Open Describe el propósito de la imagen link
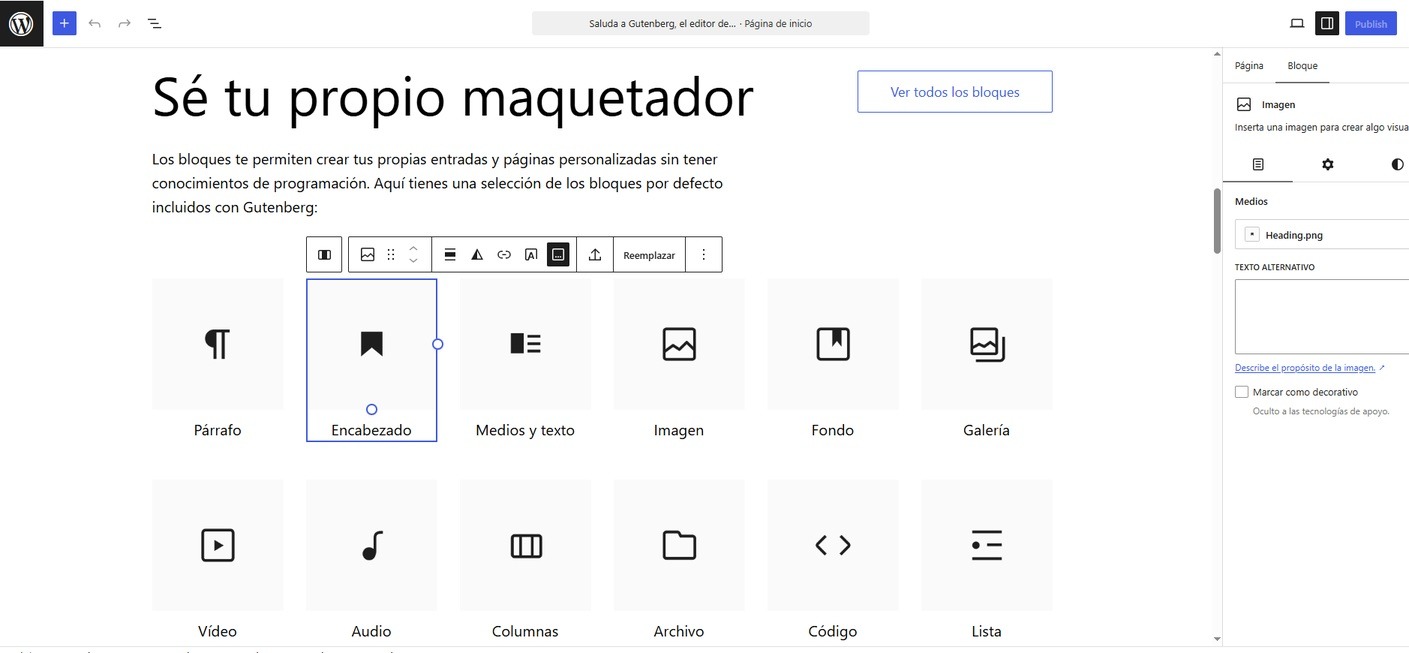The height and width of the screenshot is (653, 1409). pos(1305,368)
